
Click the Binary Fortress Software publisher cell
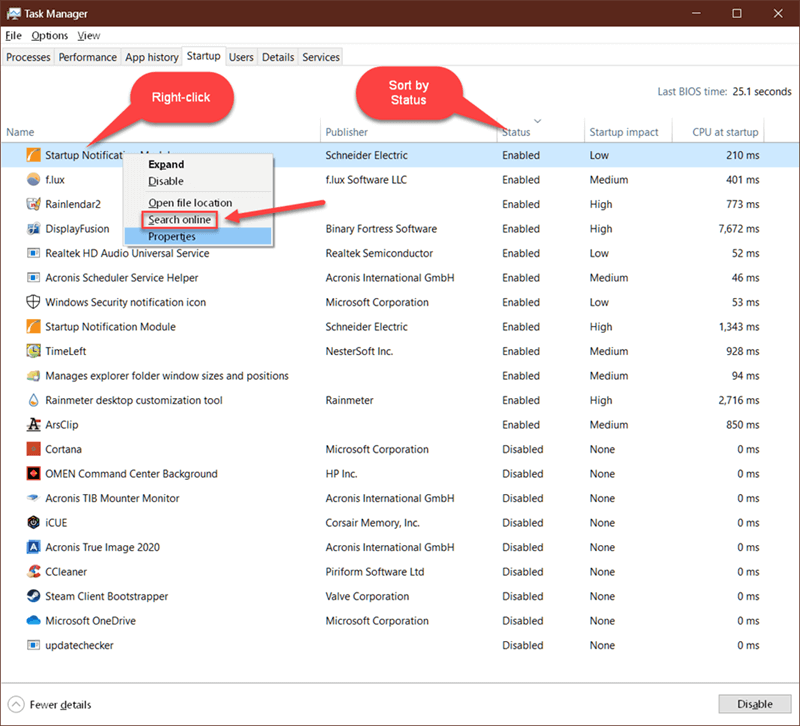(381, 229)
